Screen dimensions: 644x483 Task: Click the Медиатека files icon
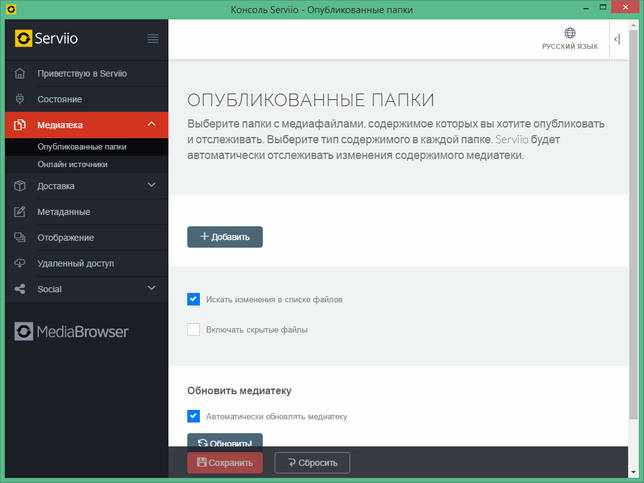click(20, 125)
